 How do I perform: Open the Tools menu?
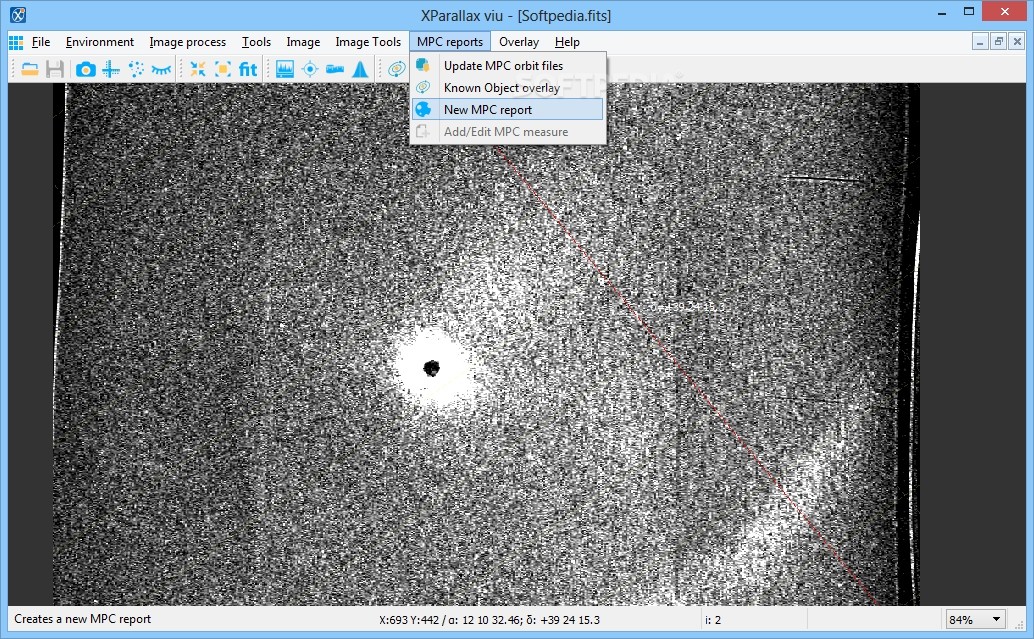[x=256, y=42]
